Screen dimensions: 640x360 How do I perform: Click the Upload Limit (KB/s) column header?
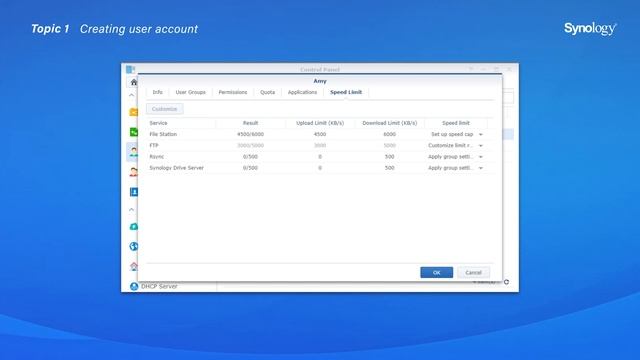click(x=320, y=123)
